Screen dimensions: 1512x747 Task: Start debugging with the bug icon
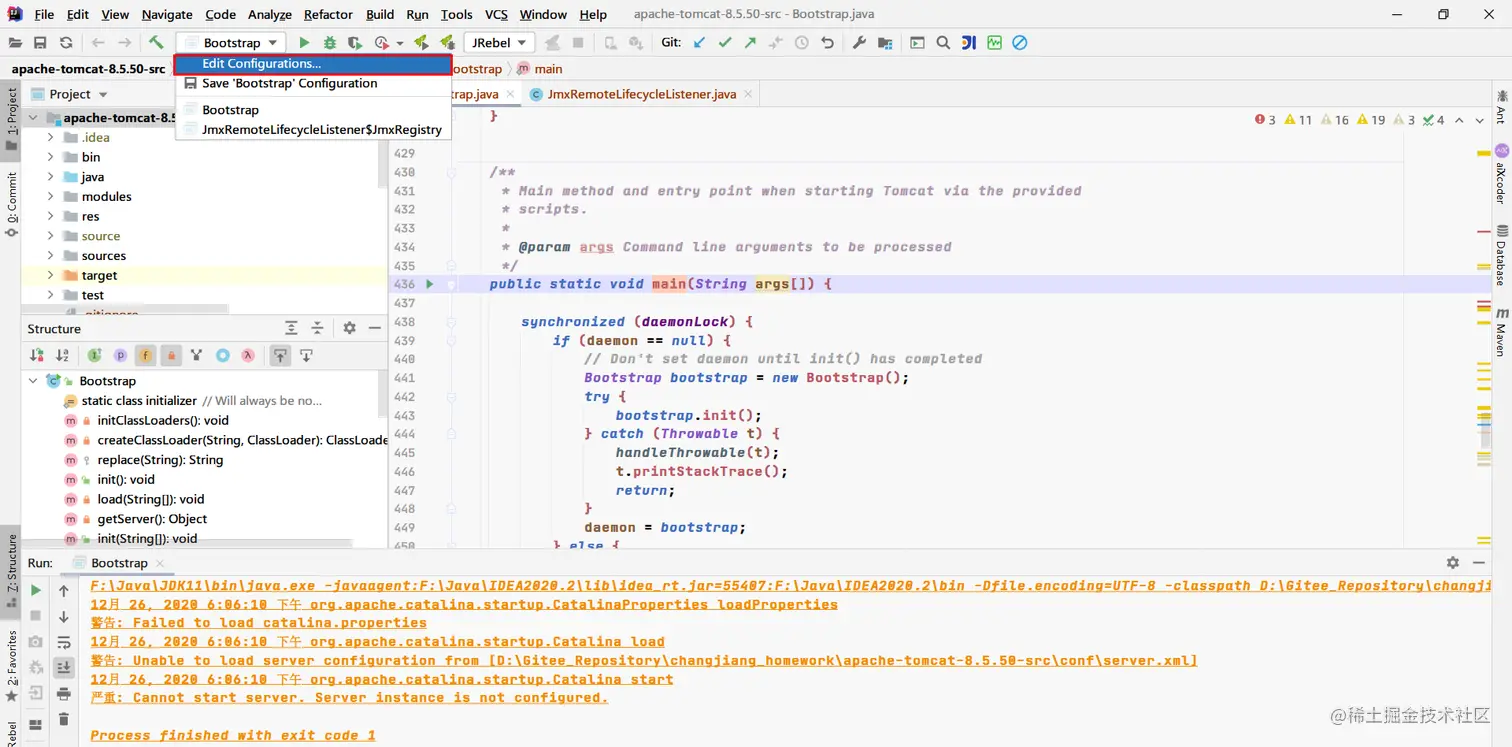329,43
